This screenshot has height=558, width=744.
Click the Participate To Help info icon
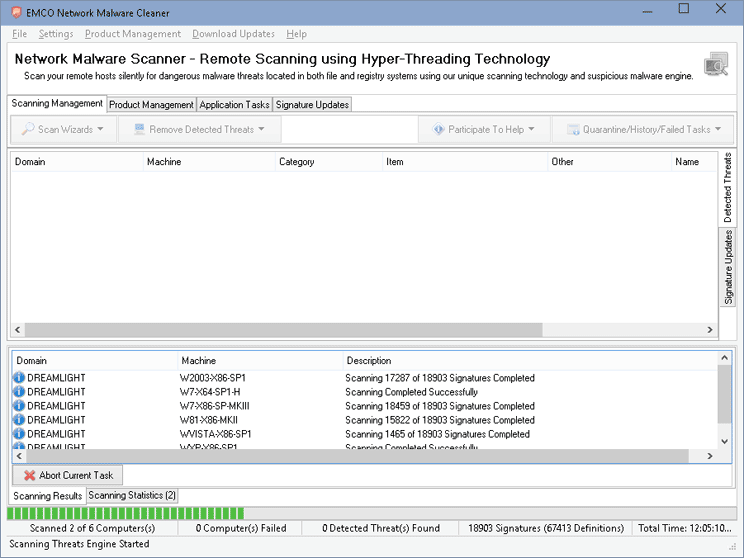point(438,129)
